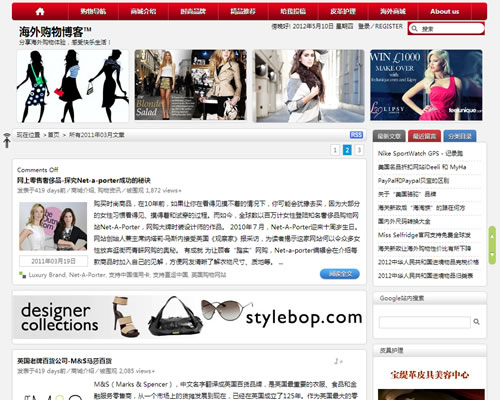Screen dimensions: 500x400
Task: Open the fashion silhouettes banner image
Action: [73, 86]
